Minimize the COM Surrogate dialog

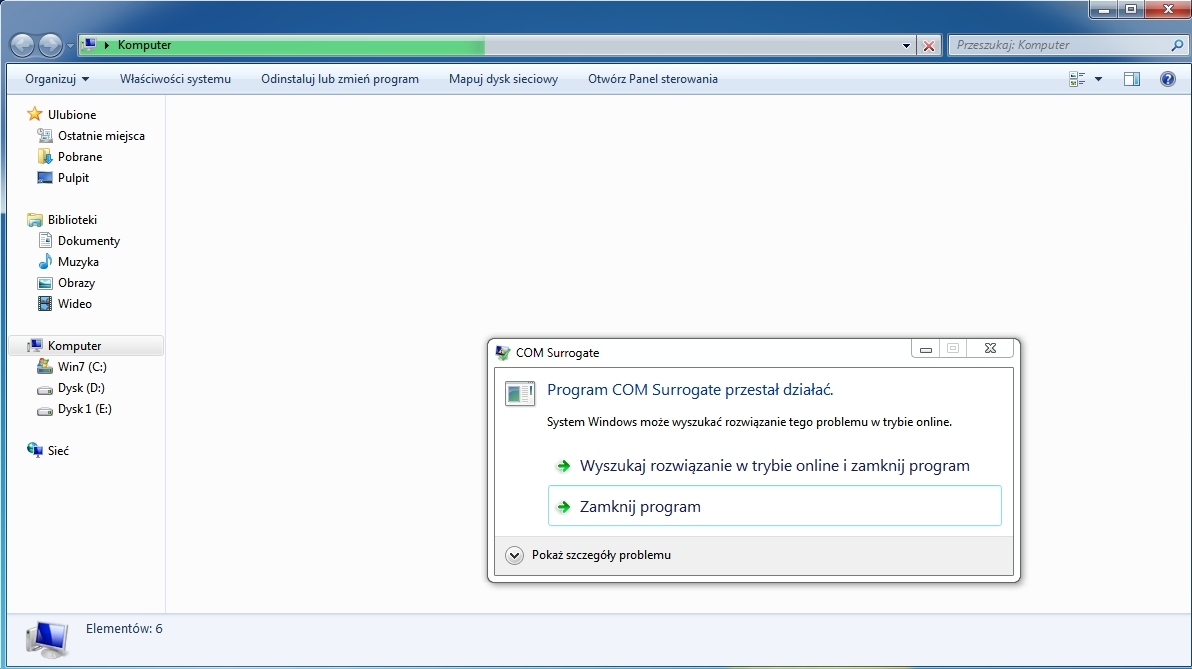[926, 348]
